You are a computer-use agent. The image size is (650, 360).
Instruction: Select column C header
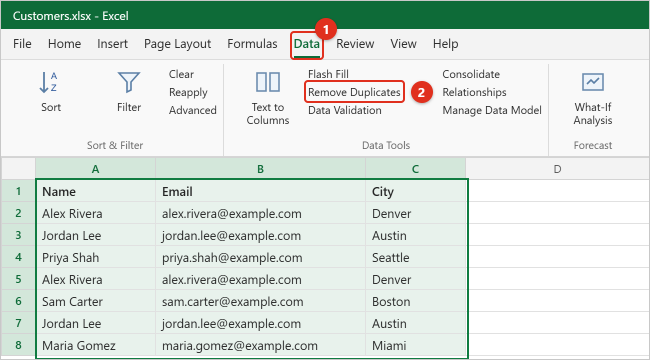click(x=415, y=169)
